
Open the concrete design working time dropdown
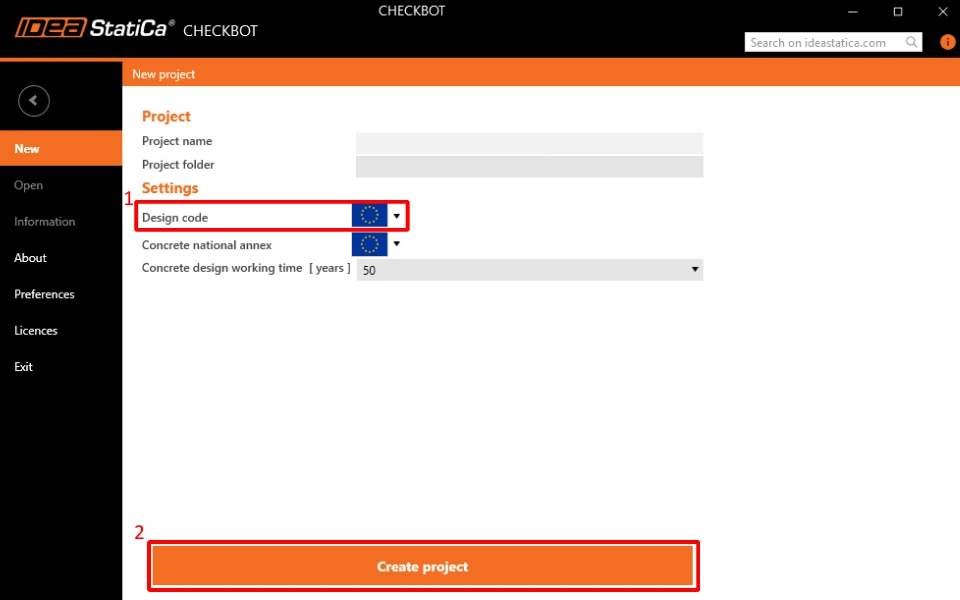coord(530,270)
